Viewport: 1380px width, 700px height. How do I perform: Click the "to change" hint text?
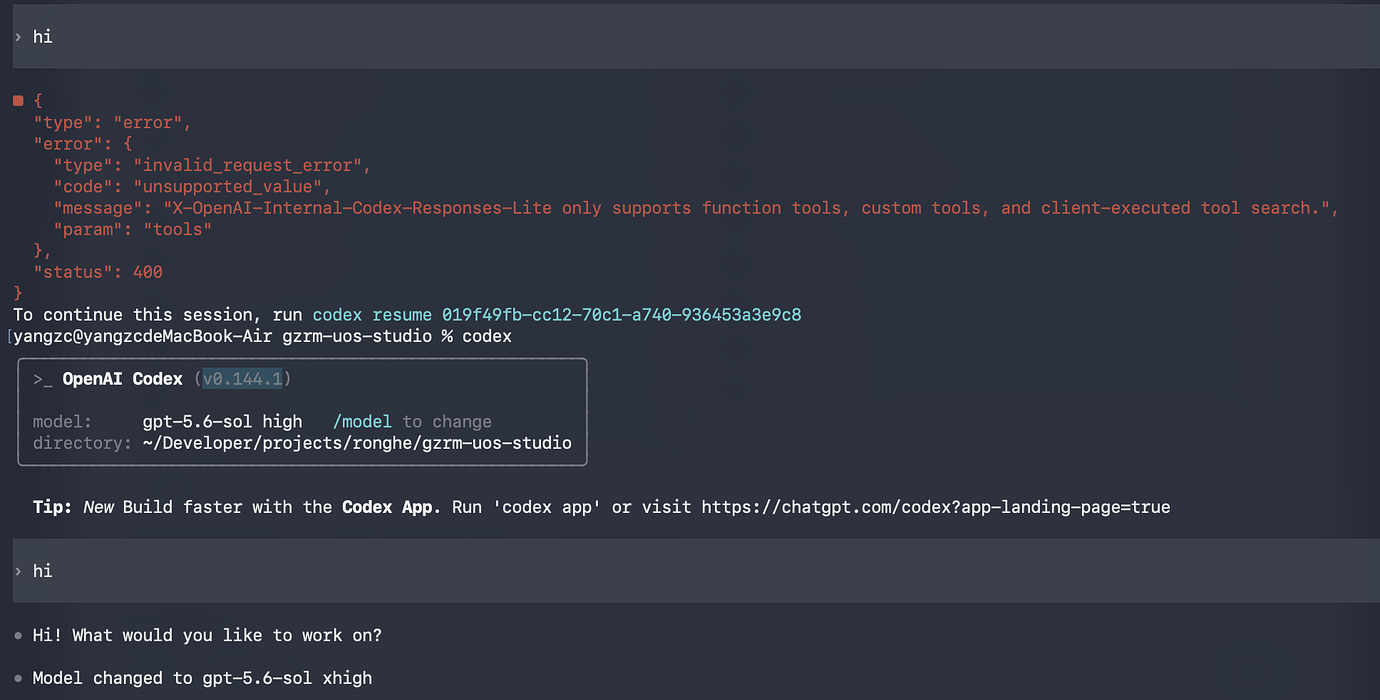click(x=447, y=422)
